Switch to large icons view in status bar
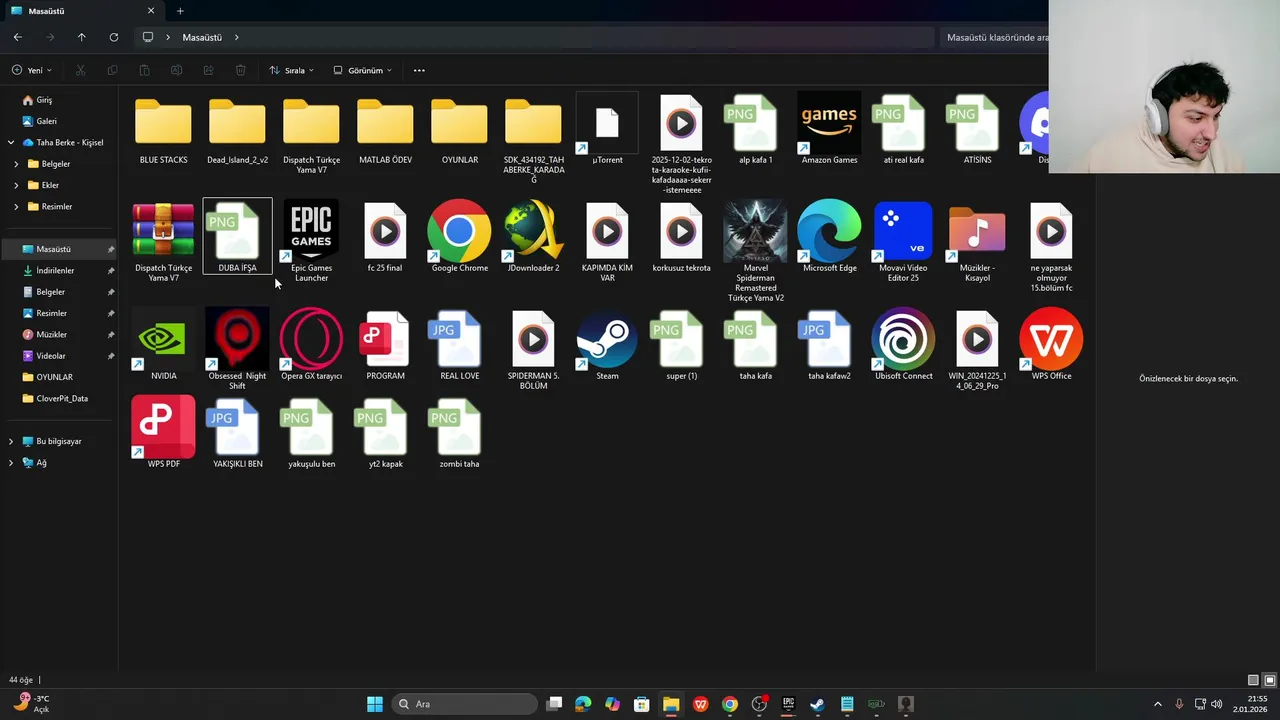 1269,680
